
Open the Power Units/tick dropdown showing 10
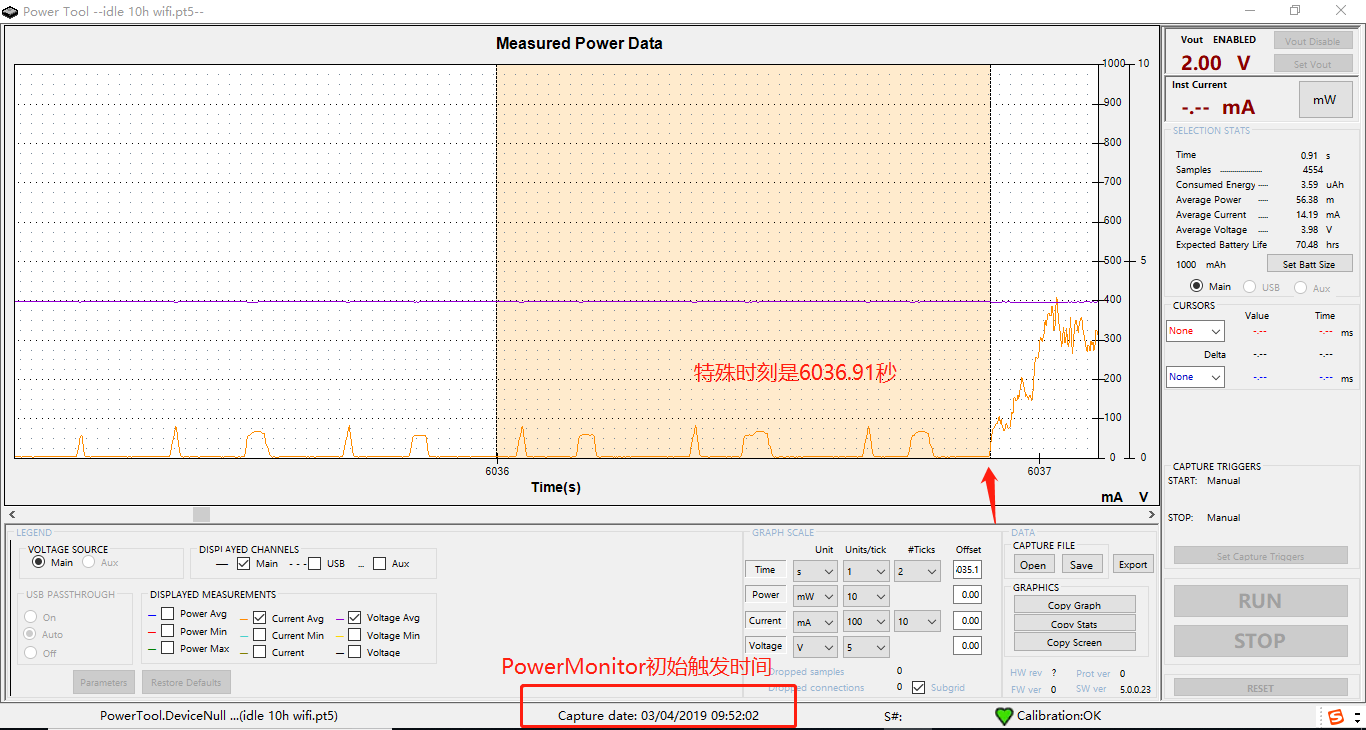coord(866,596)
